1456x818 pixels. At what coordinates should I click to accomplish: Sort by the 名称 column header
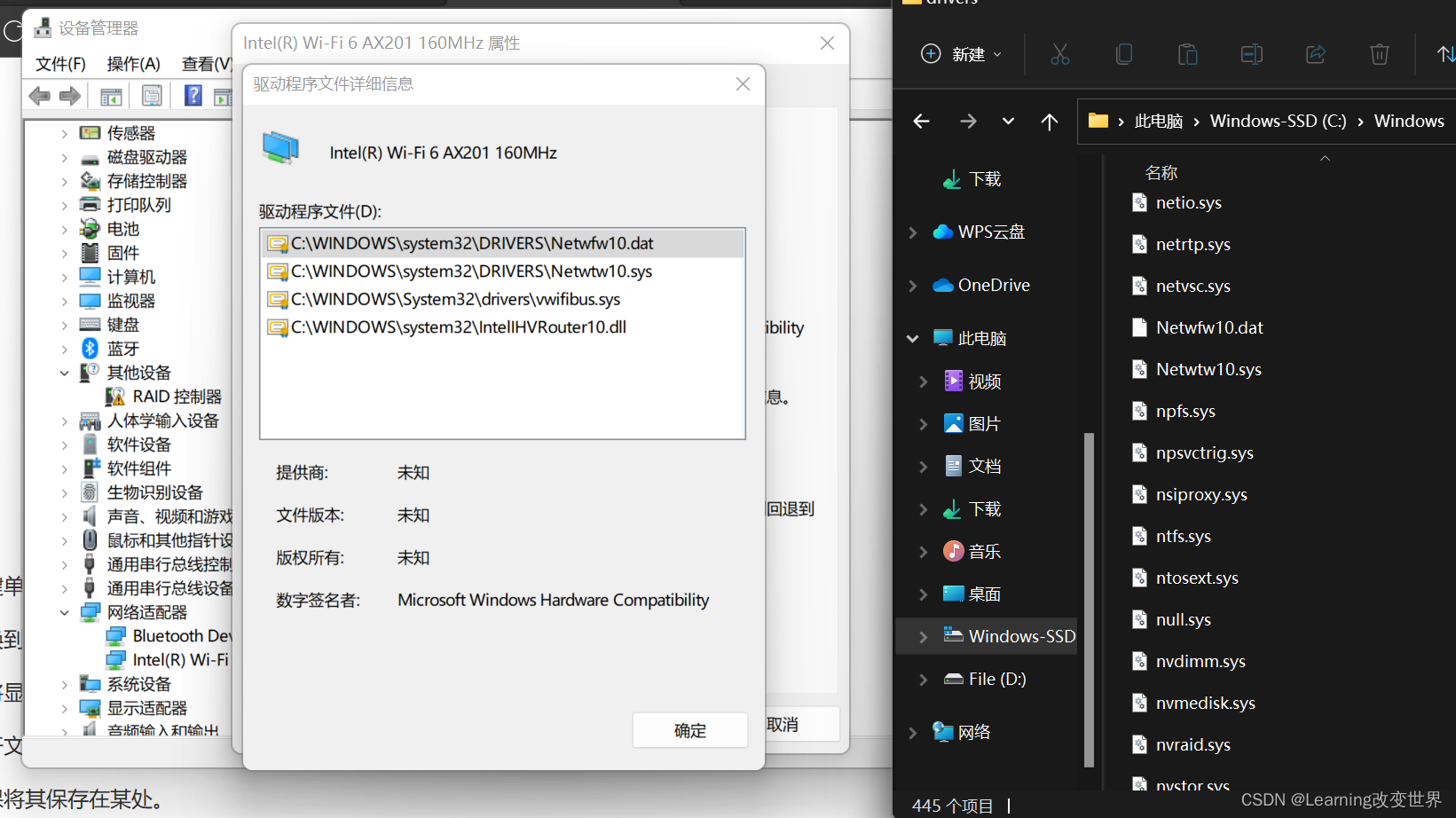point(1161,173)
